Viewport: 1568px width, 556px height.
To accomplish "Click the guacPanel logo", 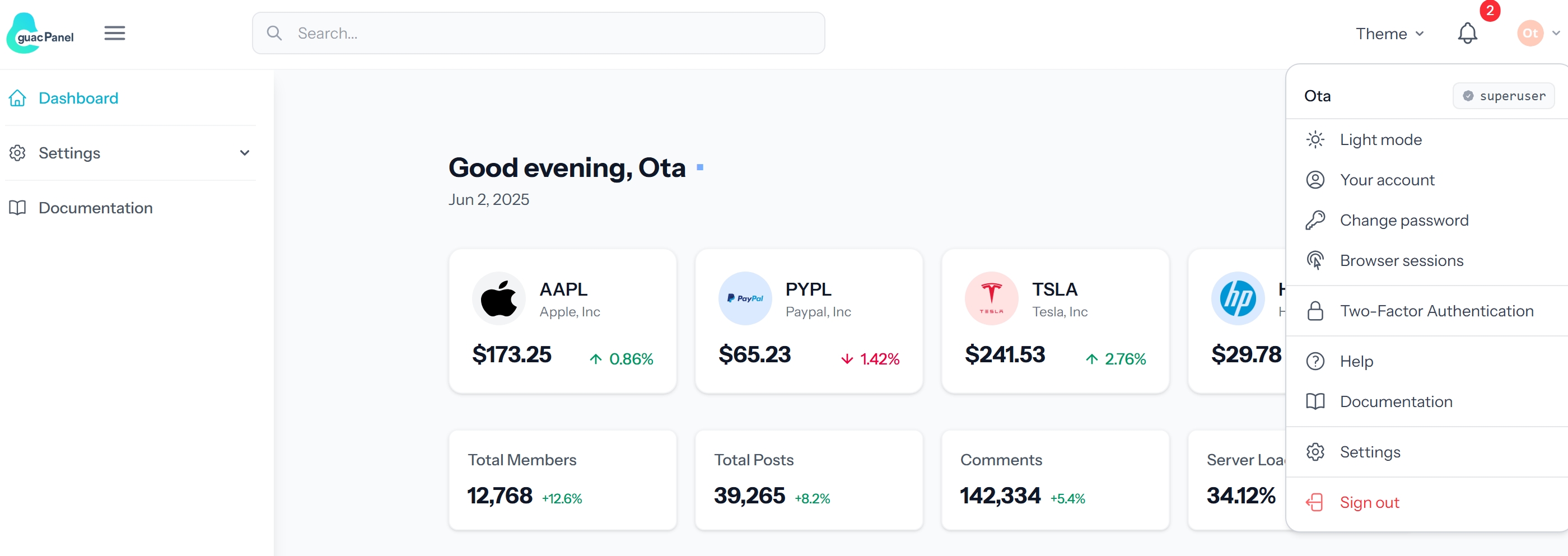I will [40, 34].
